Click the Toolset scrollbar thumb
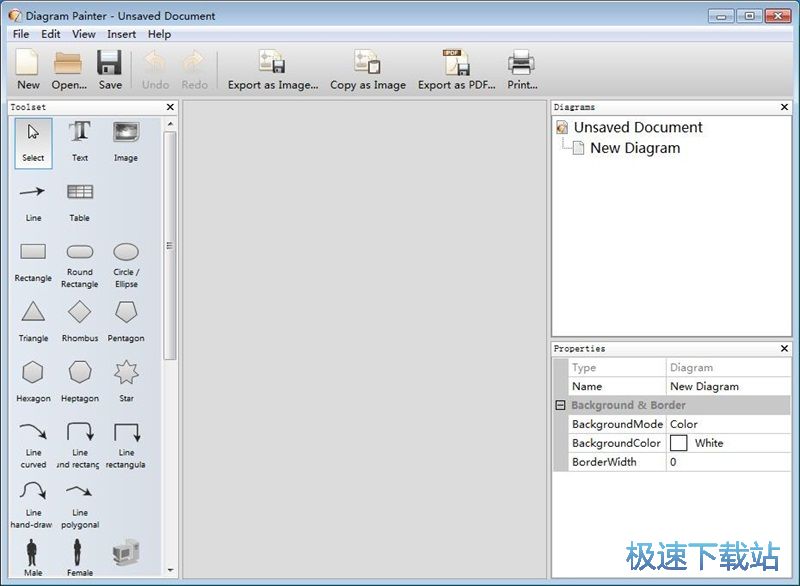The height and width of the screenshot is (586, 800). 170,246
